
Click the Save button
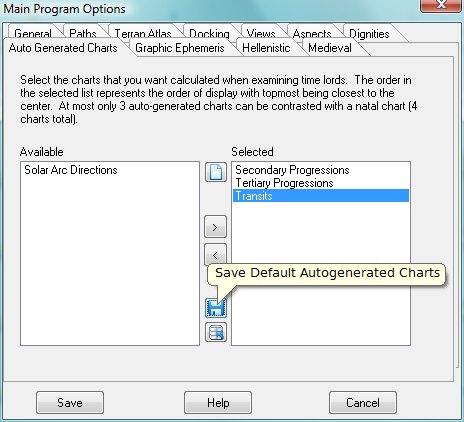pos(70,403)
